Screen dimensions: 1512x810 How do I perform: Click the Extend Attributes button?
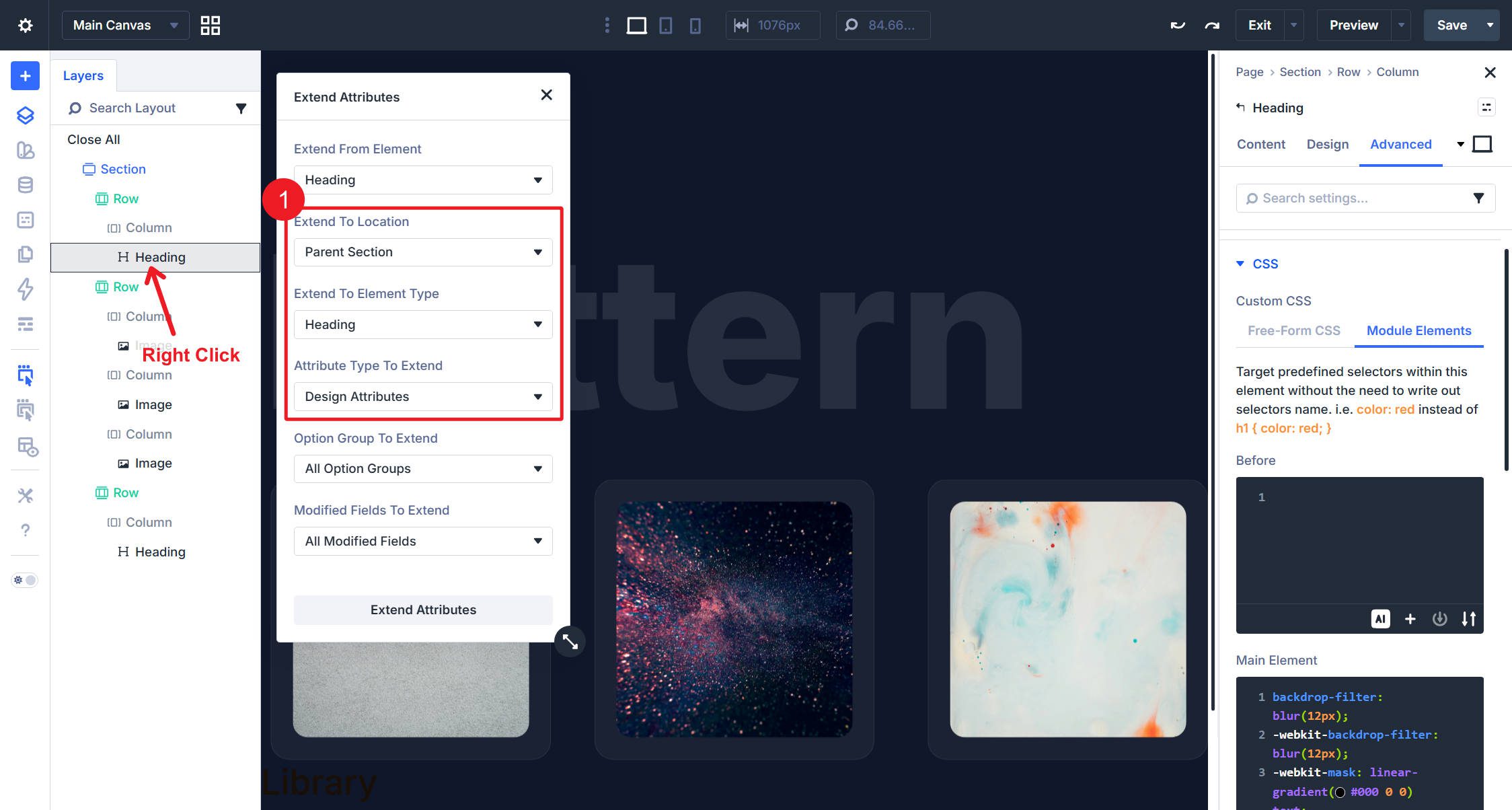point(422,610)
